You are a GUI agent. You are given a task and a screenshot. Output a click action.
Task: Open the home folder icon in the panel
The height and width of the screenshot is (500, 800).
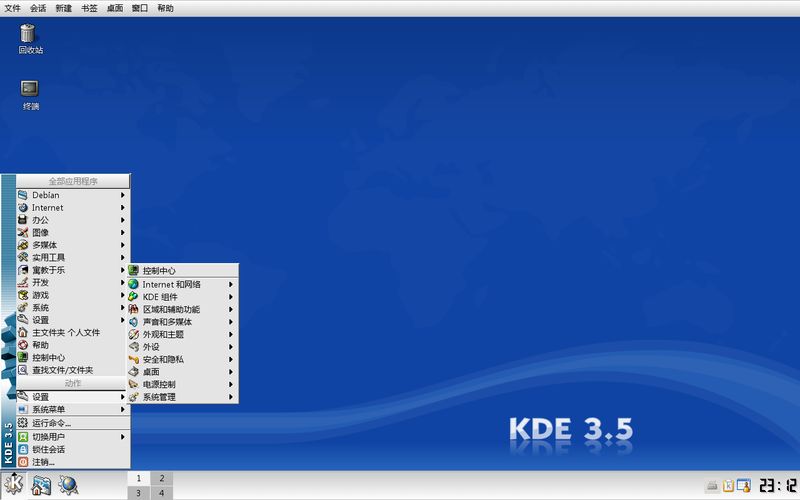pos(42,485)
